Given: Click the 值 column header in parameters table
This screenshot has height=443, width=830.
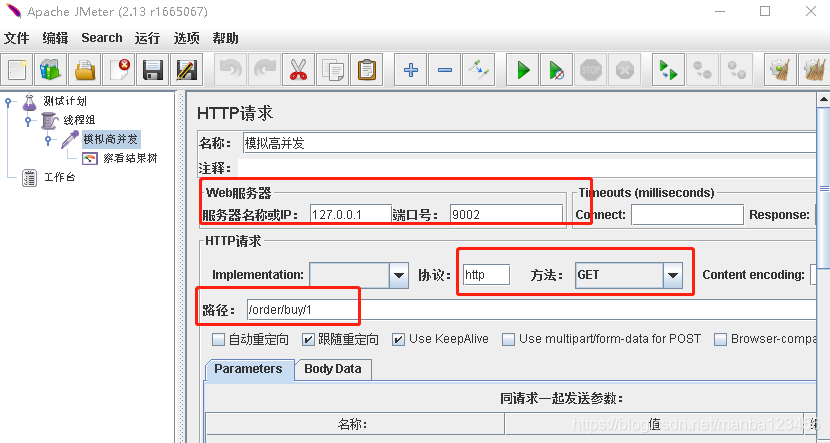Looking at the screenshot, I should coord(654,424).
